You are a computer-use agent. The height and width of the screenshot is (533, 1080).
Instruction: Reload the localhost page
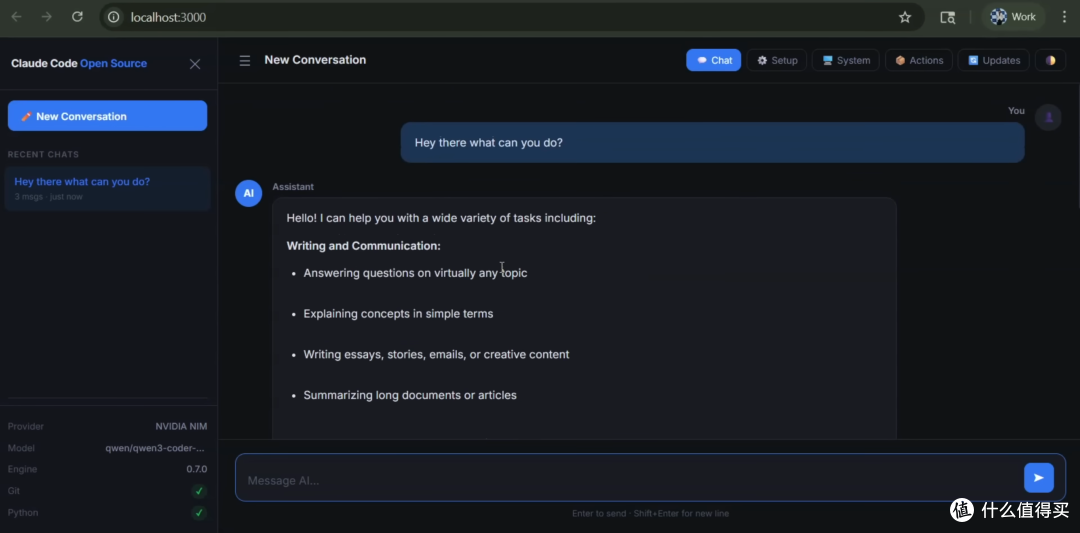tap(77, 17)
